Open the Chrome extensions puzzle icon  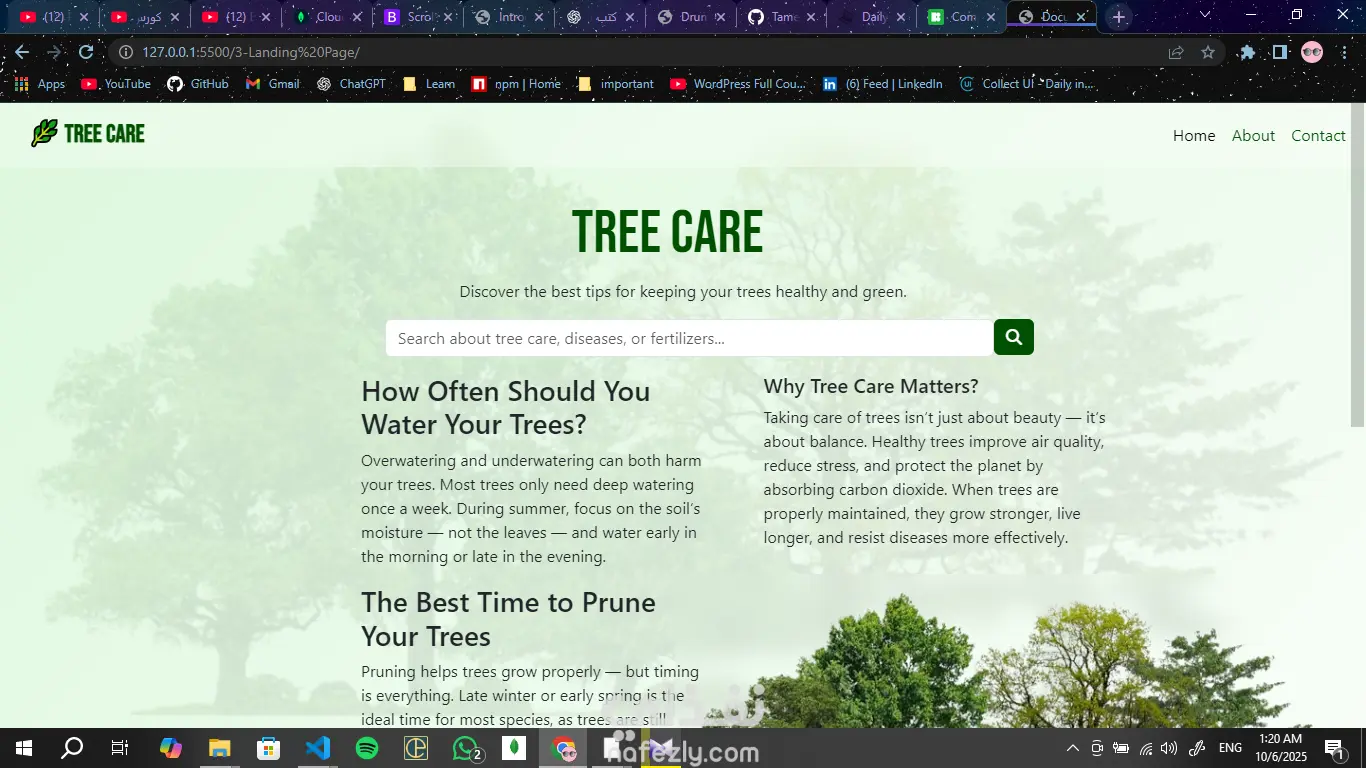click(x=1248, y=52)
